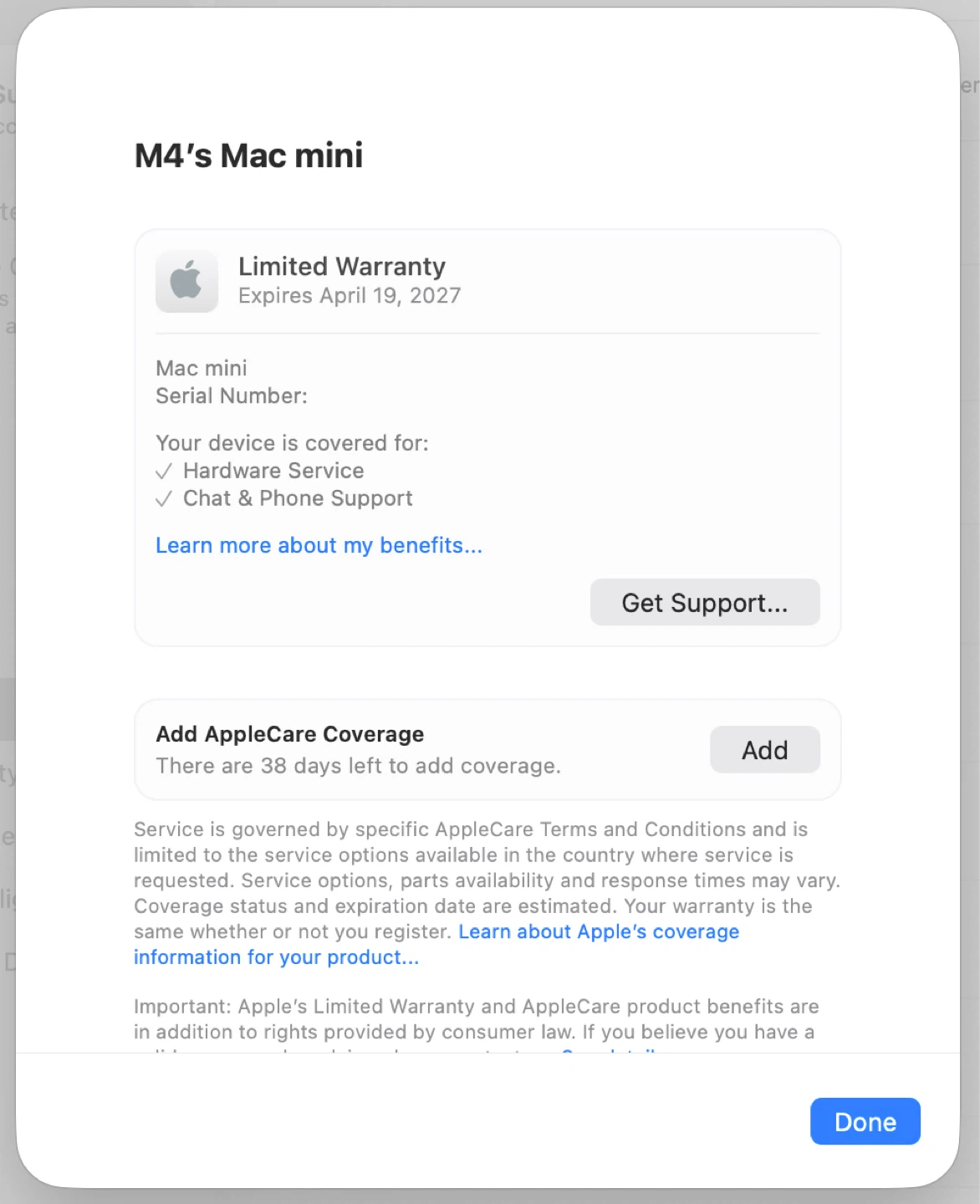This screenshot has height=1204, width=980.
Task: Add AppleCare coverage with Add button
Action: pyautogui.click(x=765, y=750)
